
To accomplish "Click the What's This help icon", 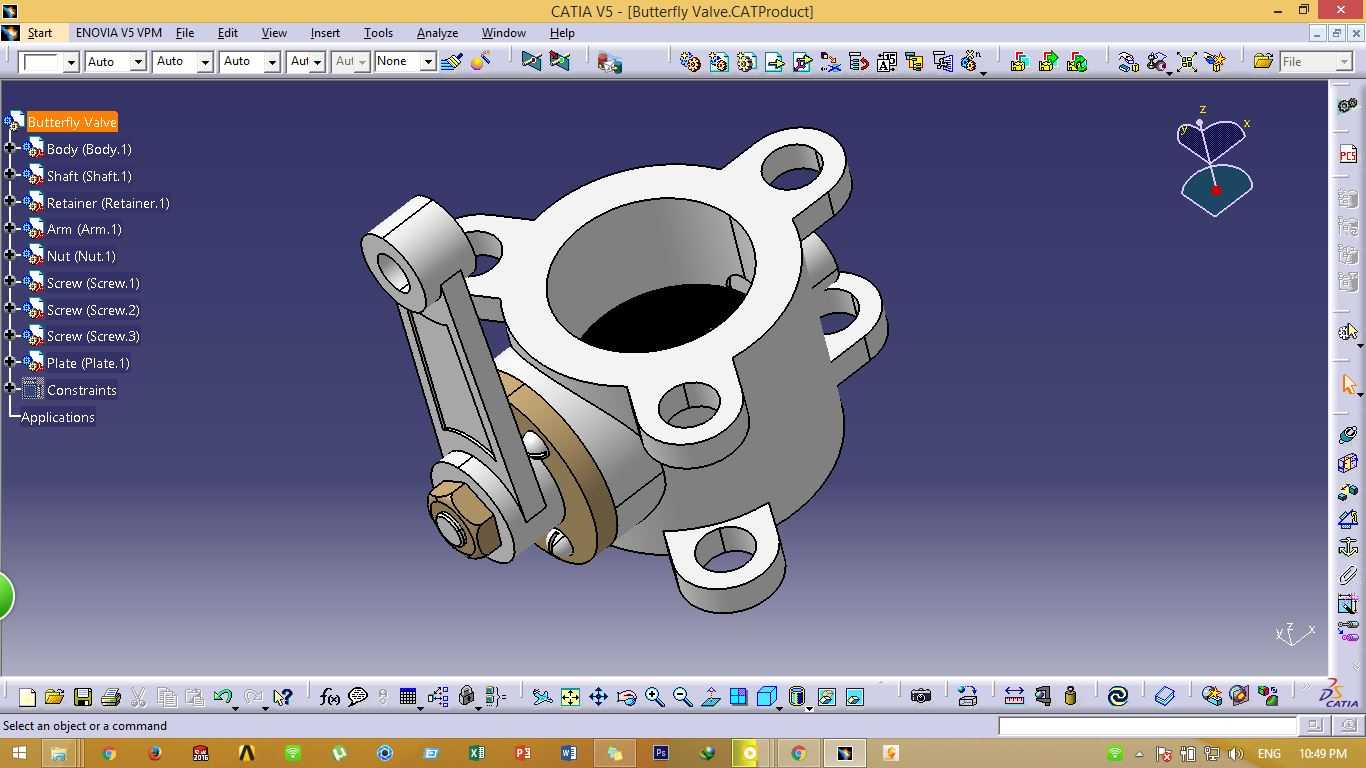I will tap(283, 697).
